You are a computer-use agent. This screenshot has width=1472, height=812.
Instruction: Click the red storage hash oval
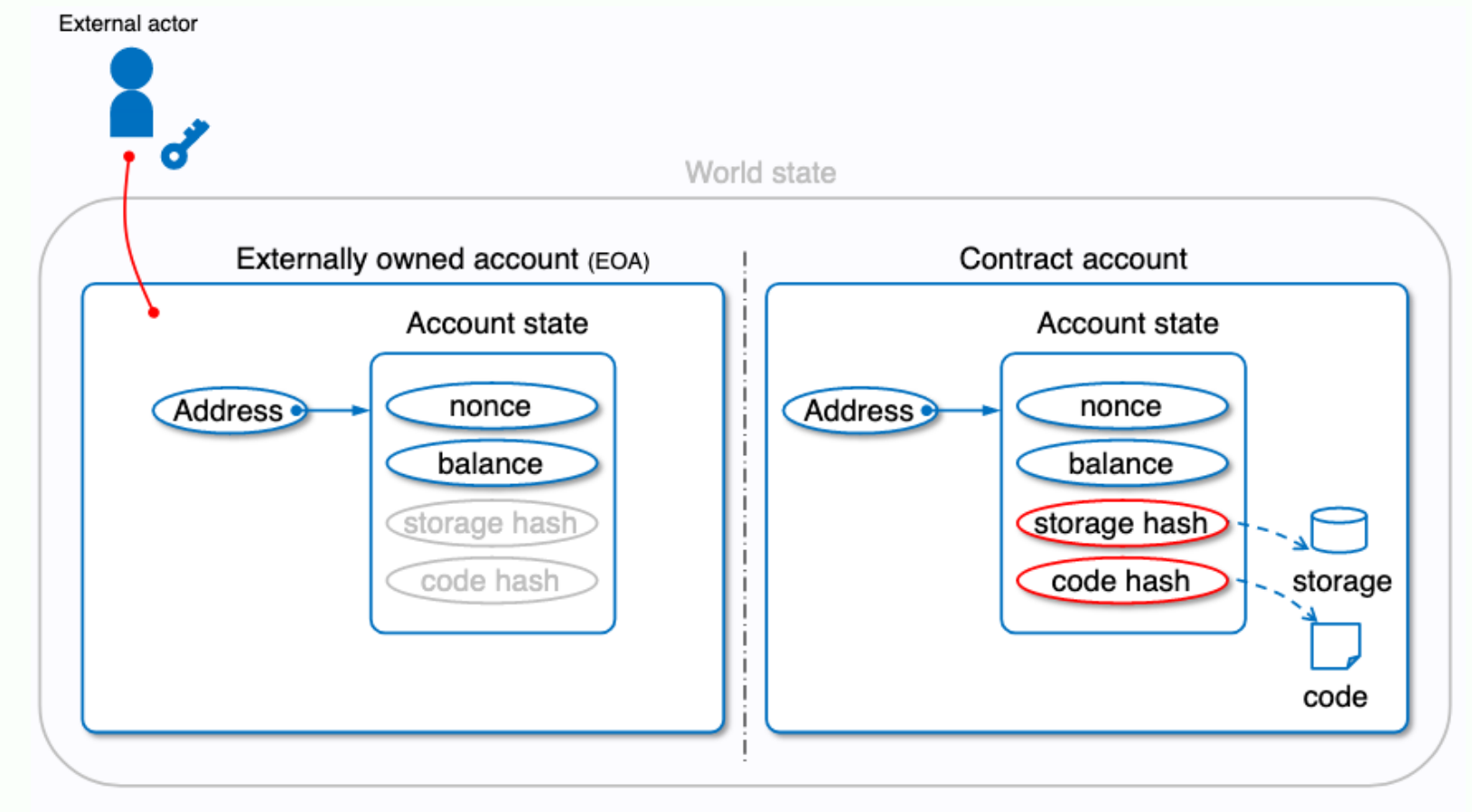[x=1120, y=523]
